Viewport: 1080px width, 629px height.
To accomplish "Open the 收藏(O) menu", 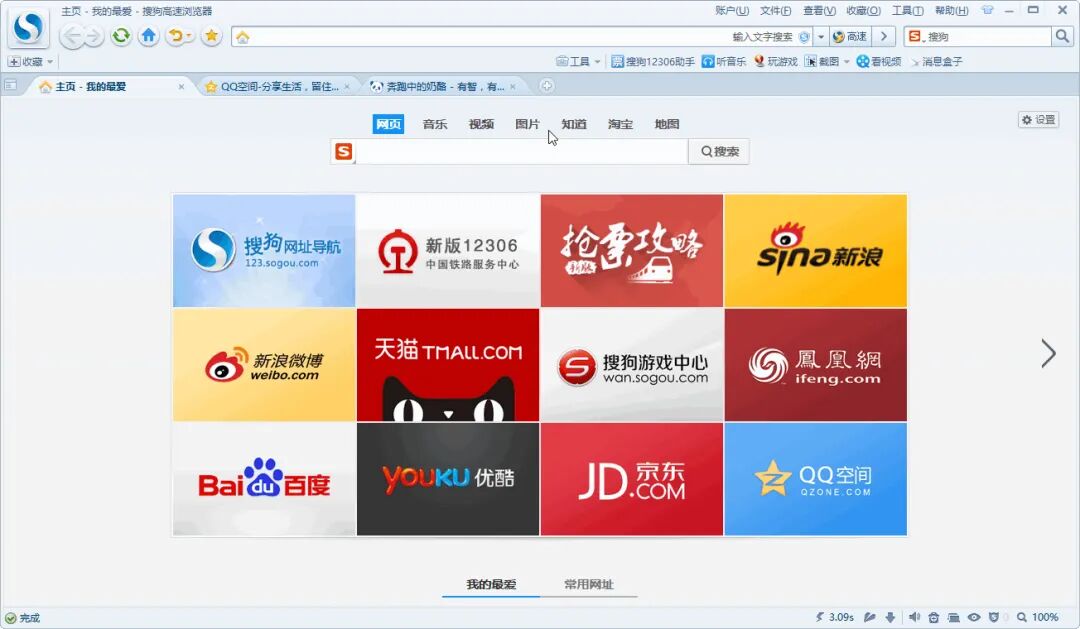I will coord(863,10).
